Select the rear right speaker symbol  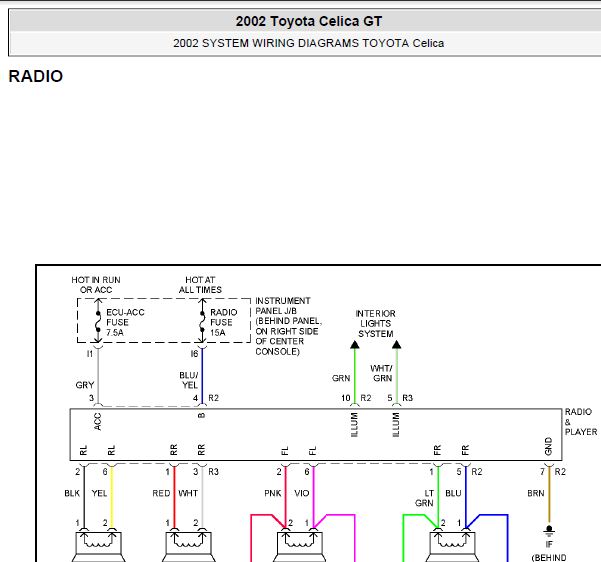click(188, 546)
